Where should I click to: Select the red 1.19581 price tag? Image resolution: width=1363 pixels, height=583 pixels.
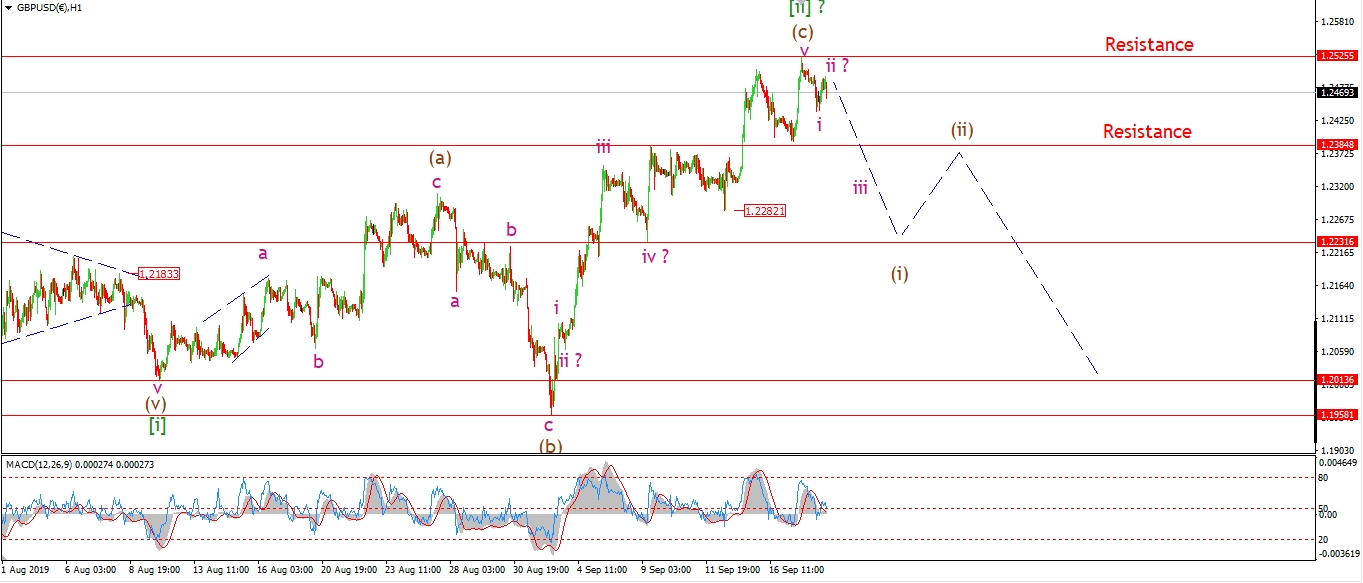coord(1337,415)
